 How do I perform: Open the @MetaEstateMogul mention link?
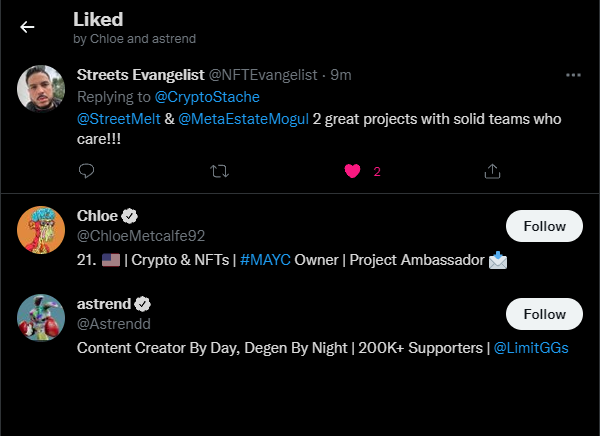click(x=235, y=119)
